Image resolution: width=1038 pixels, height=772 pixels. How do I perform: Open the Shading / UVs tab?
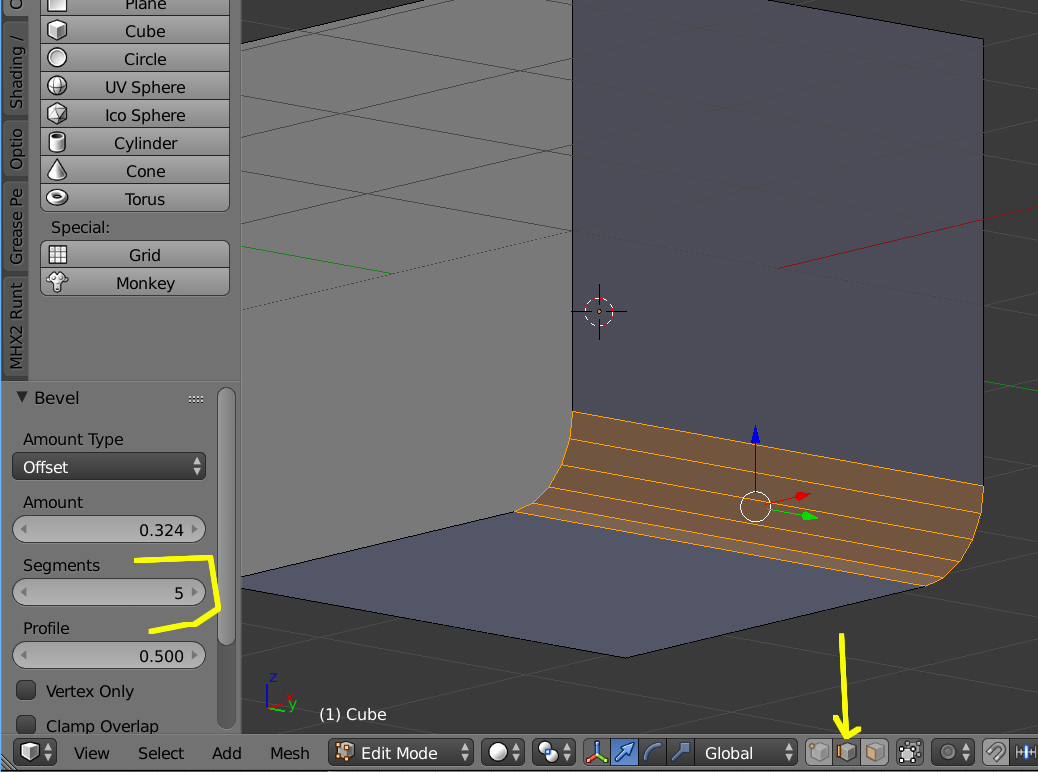coord(16,70)
